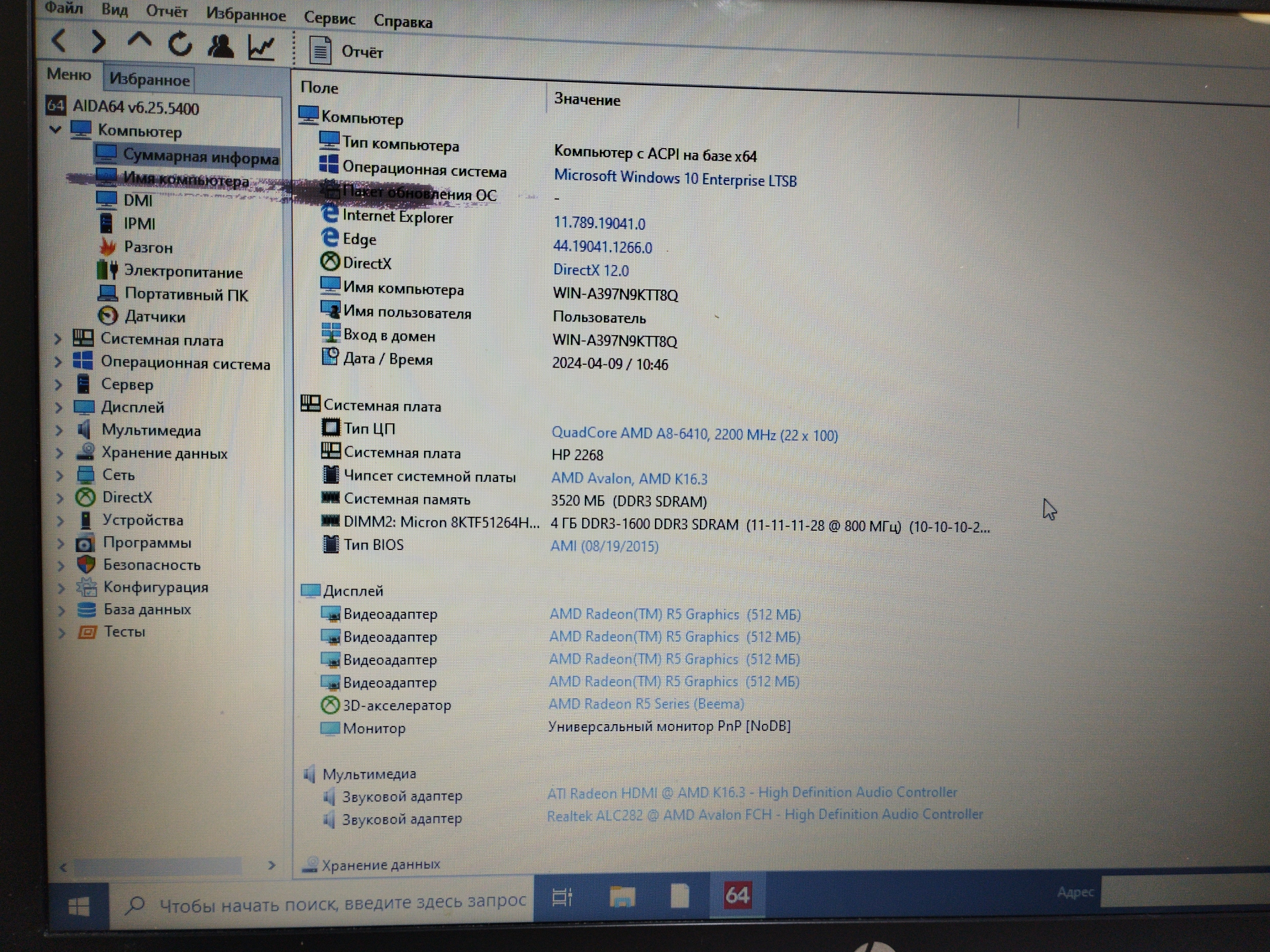The height and width of the screenshot is (952, 1270).
Task: Expand the Сервер tree node
Action: 58,384
